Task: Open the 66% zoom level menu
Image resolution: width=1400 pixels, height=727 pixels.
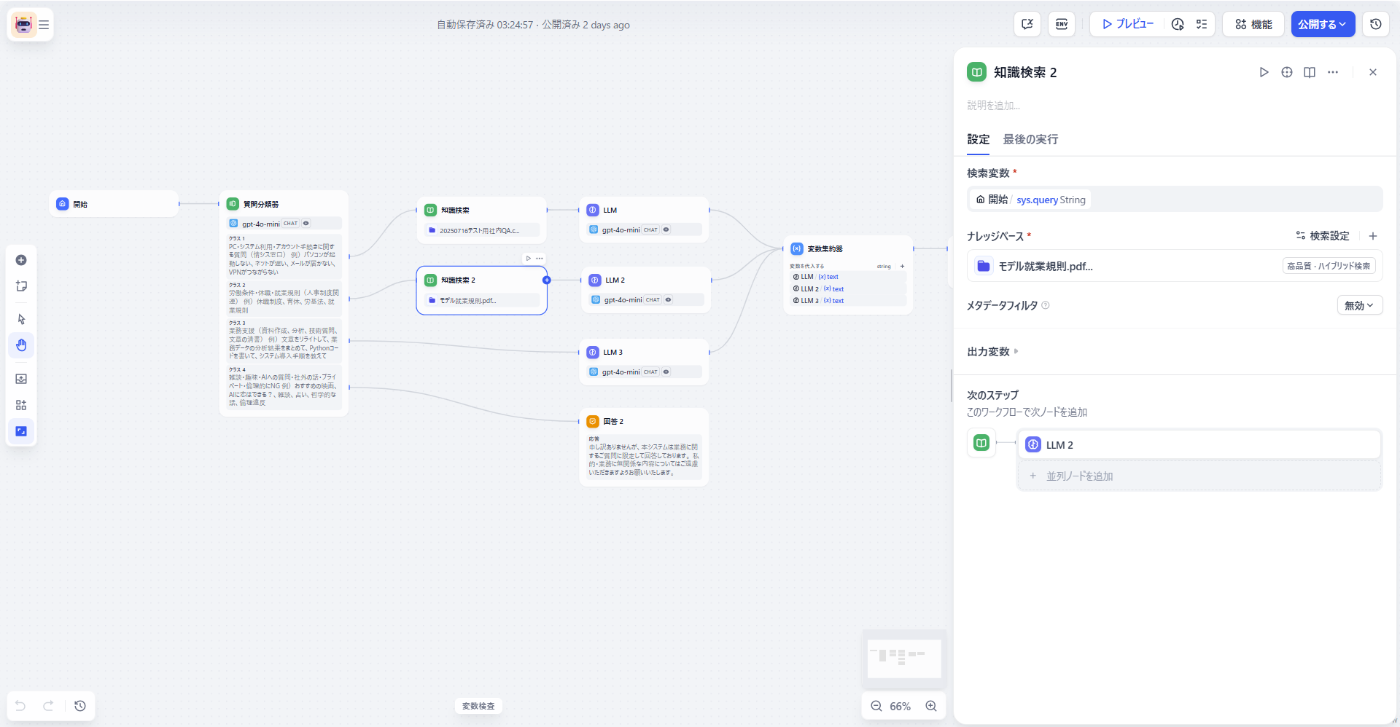Action: click(x=900, y=706)
